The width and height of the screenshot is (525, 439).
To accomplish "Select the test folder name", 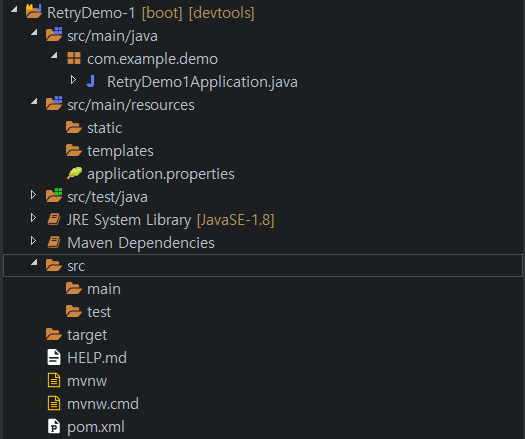I will [x=99, y=312].
